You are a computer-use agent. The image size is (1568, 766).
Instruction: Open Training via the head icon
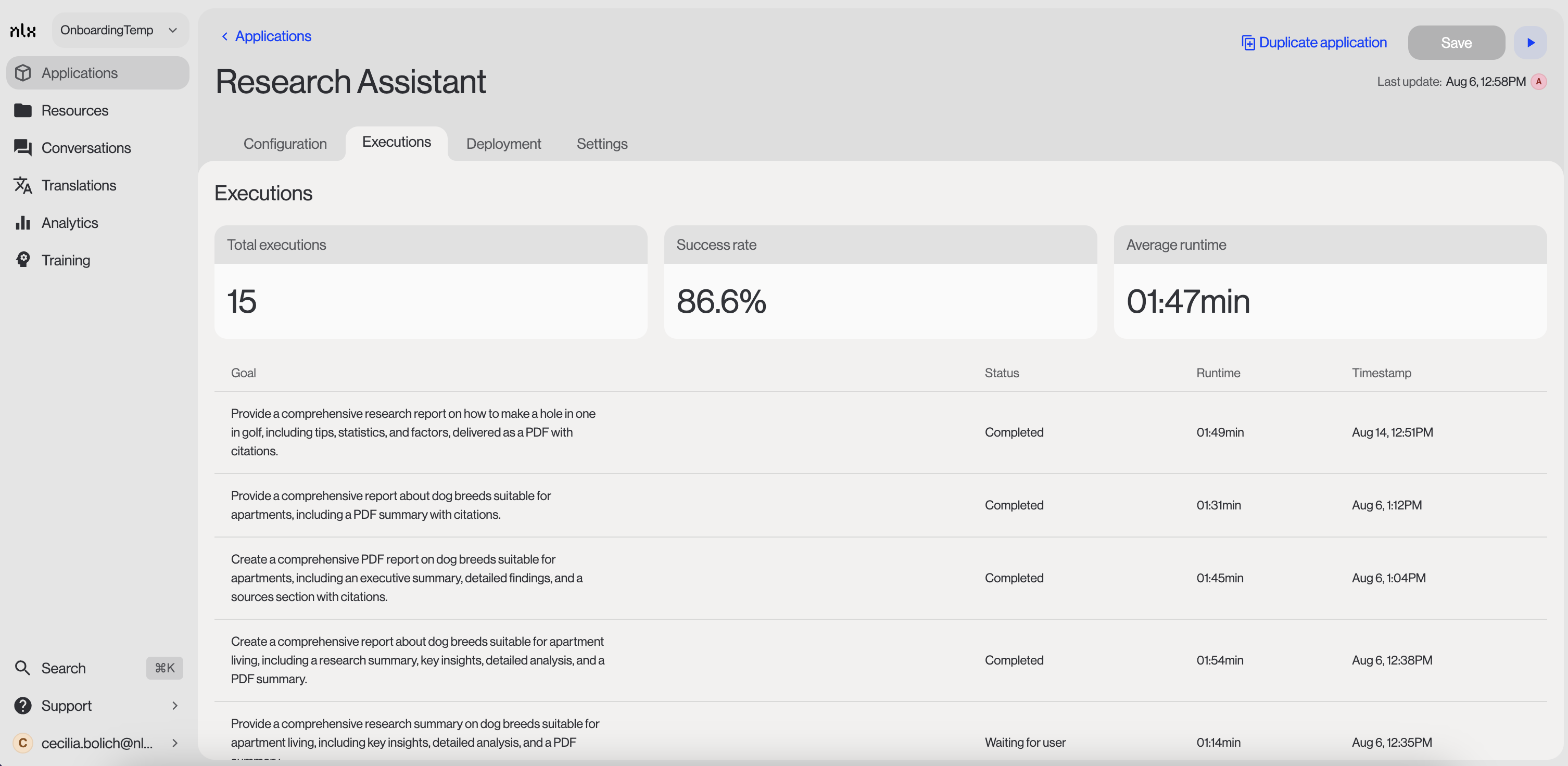pyautogui.click(x=23, y=260)
